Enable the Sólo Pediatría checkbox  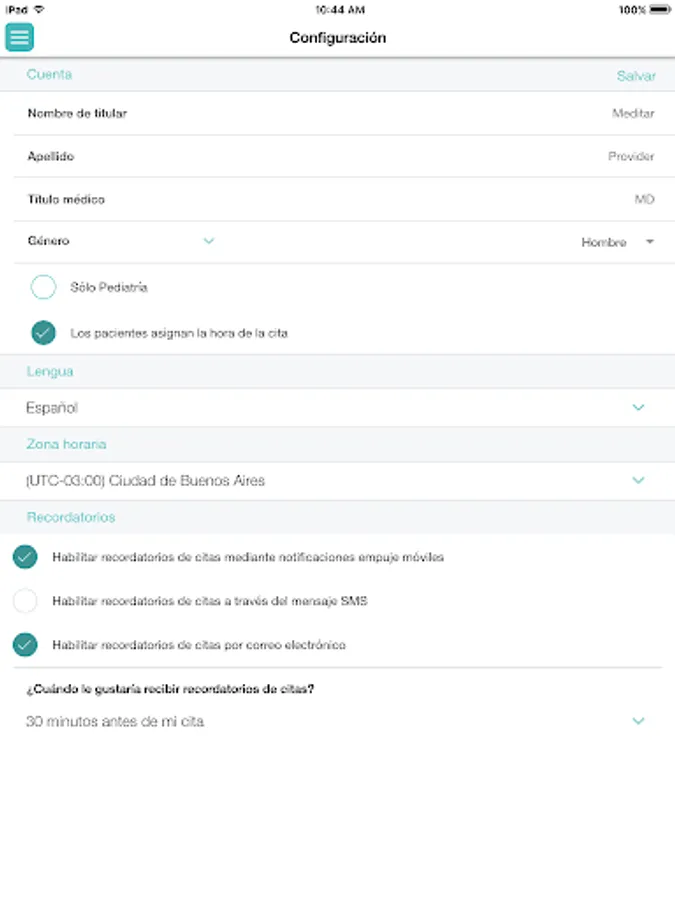[x=43, y=288]
